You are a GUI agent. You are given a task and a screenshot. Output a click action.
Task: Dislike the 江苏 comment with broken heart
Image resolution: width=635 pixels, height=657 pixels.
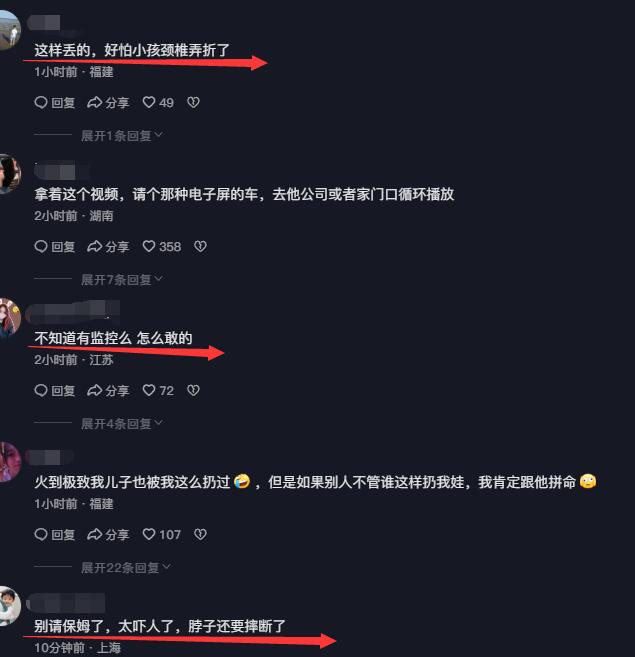pos(193,391)
